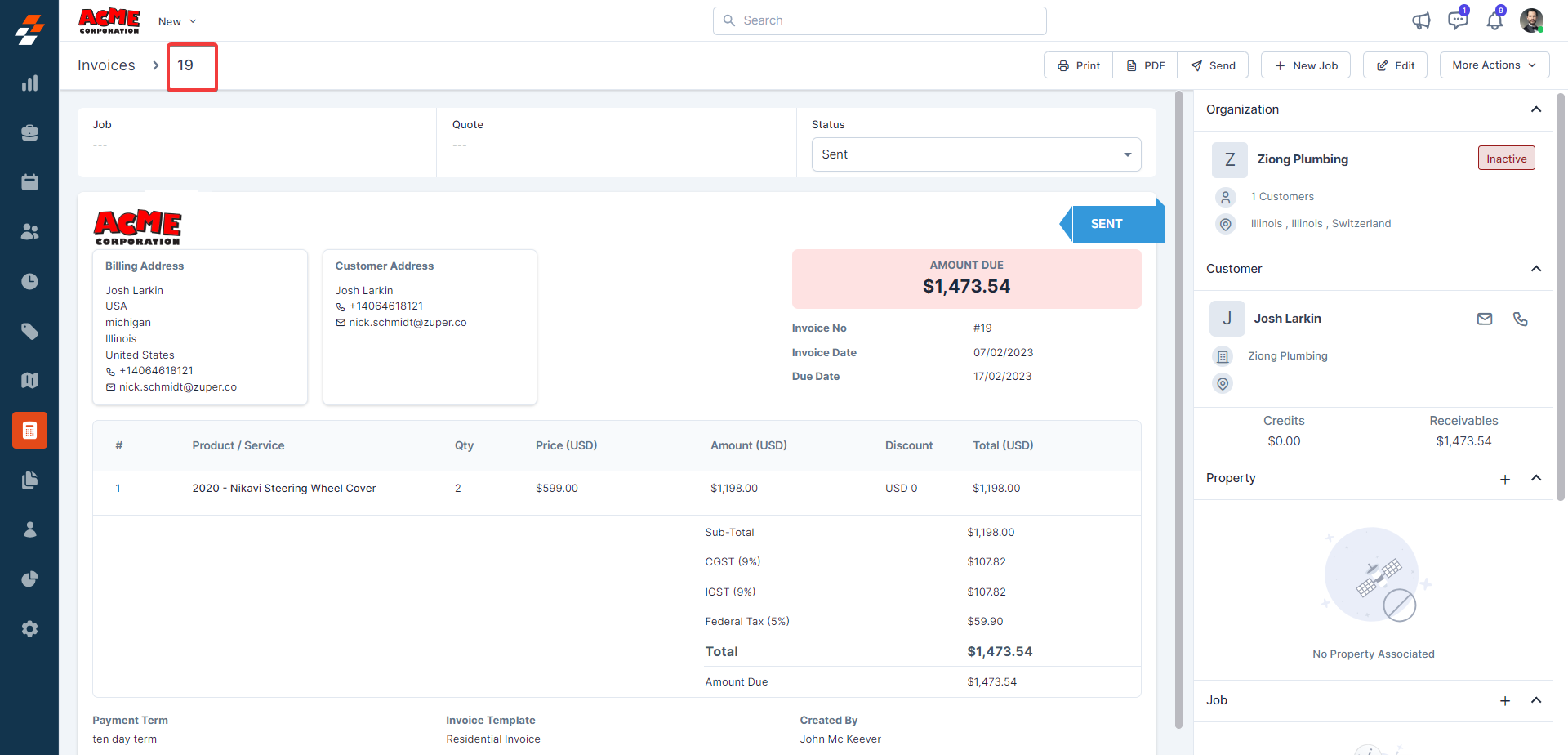Open the chat messages icon
The height and width of the screenshot is (755, 1568).
pos(1457,20)
